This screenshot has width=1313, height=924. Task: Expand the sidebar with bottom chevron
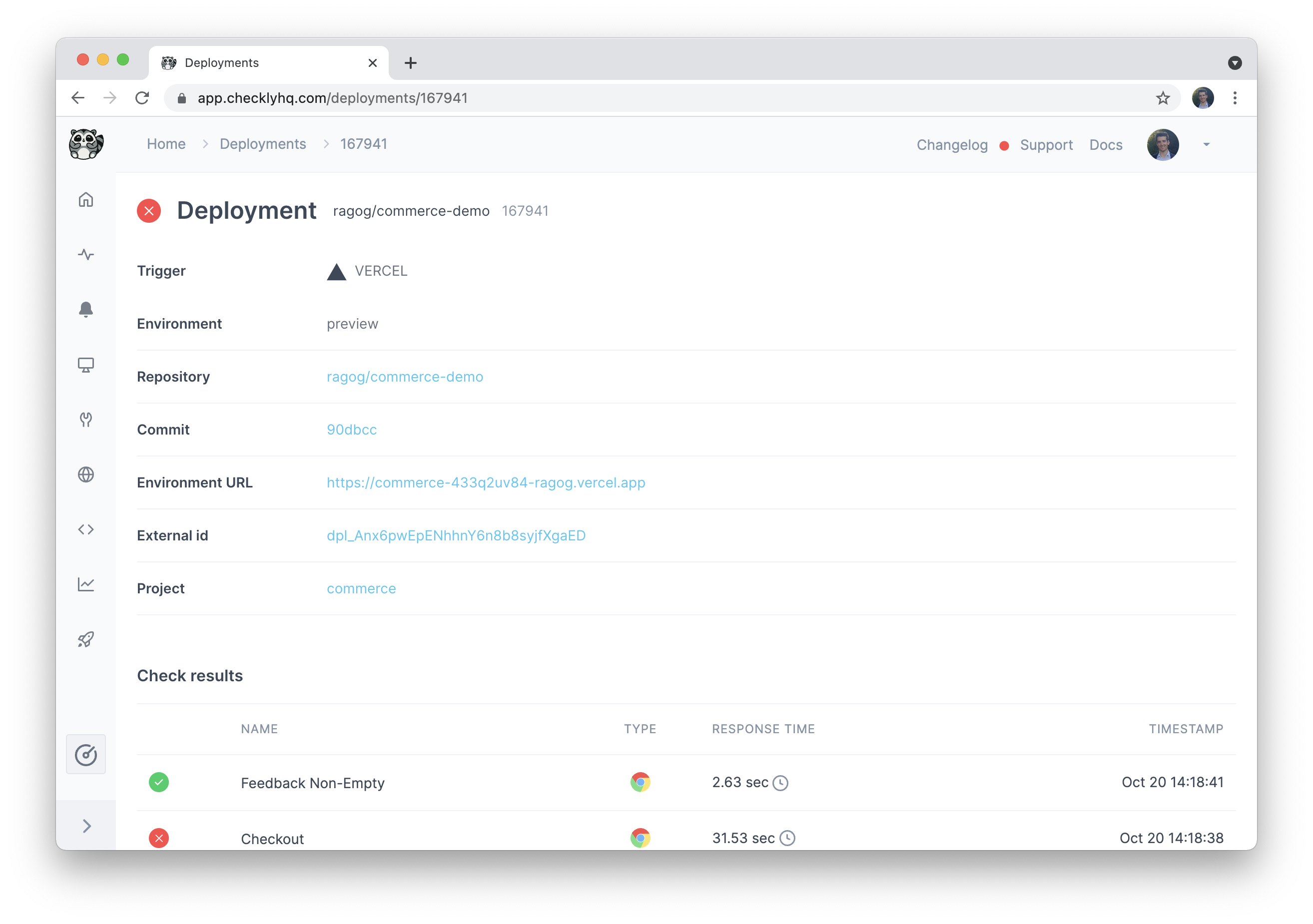click(86, 826)
